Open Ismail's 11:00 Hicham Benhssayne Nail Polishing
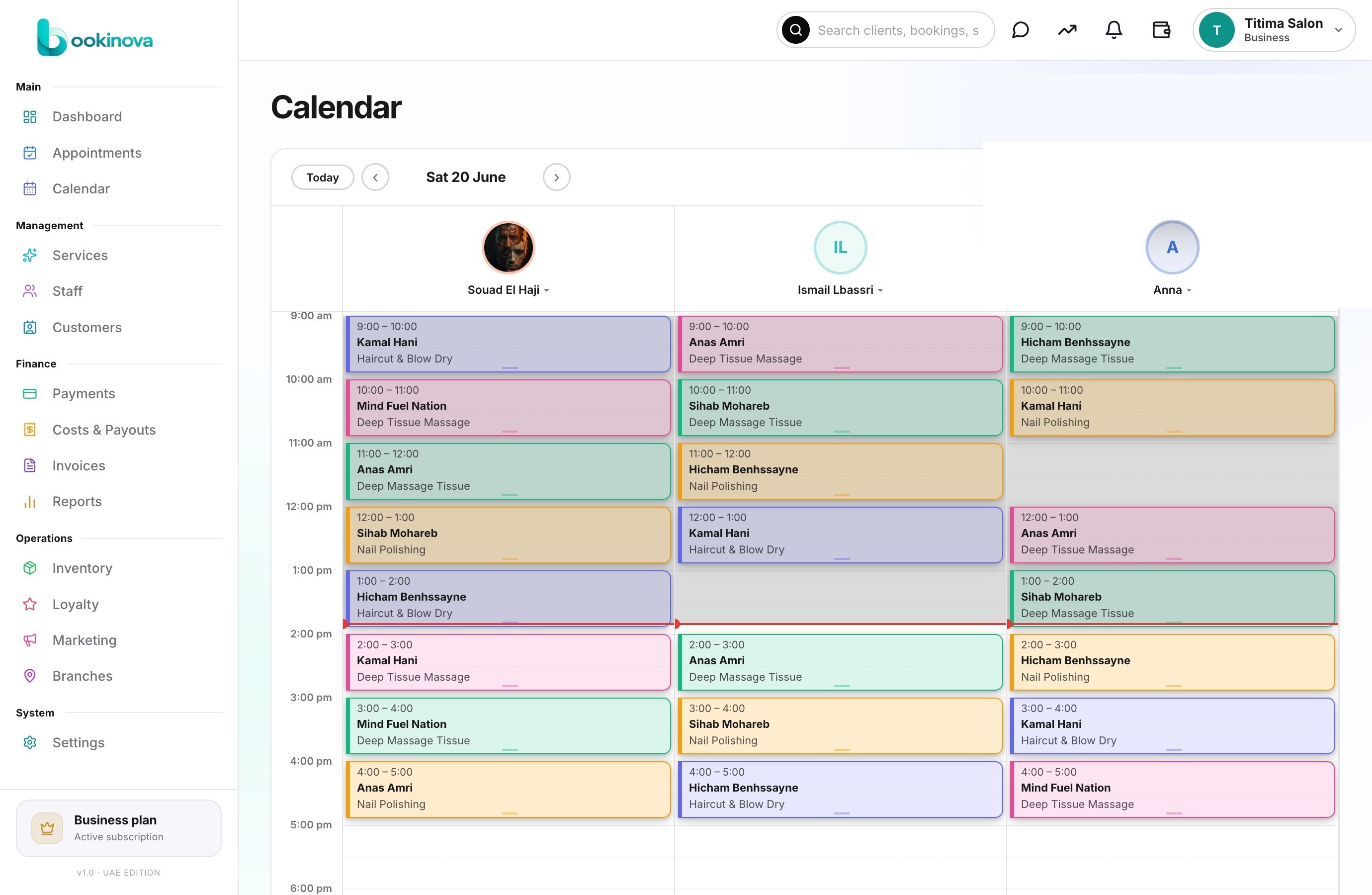This screenshot has height=895, width=1372. coord(840,471)
